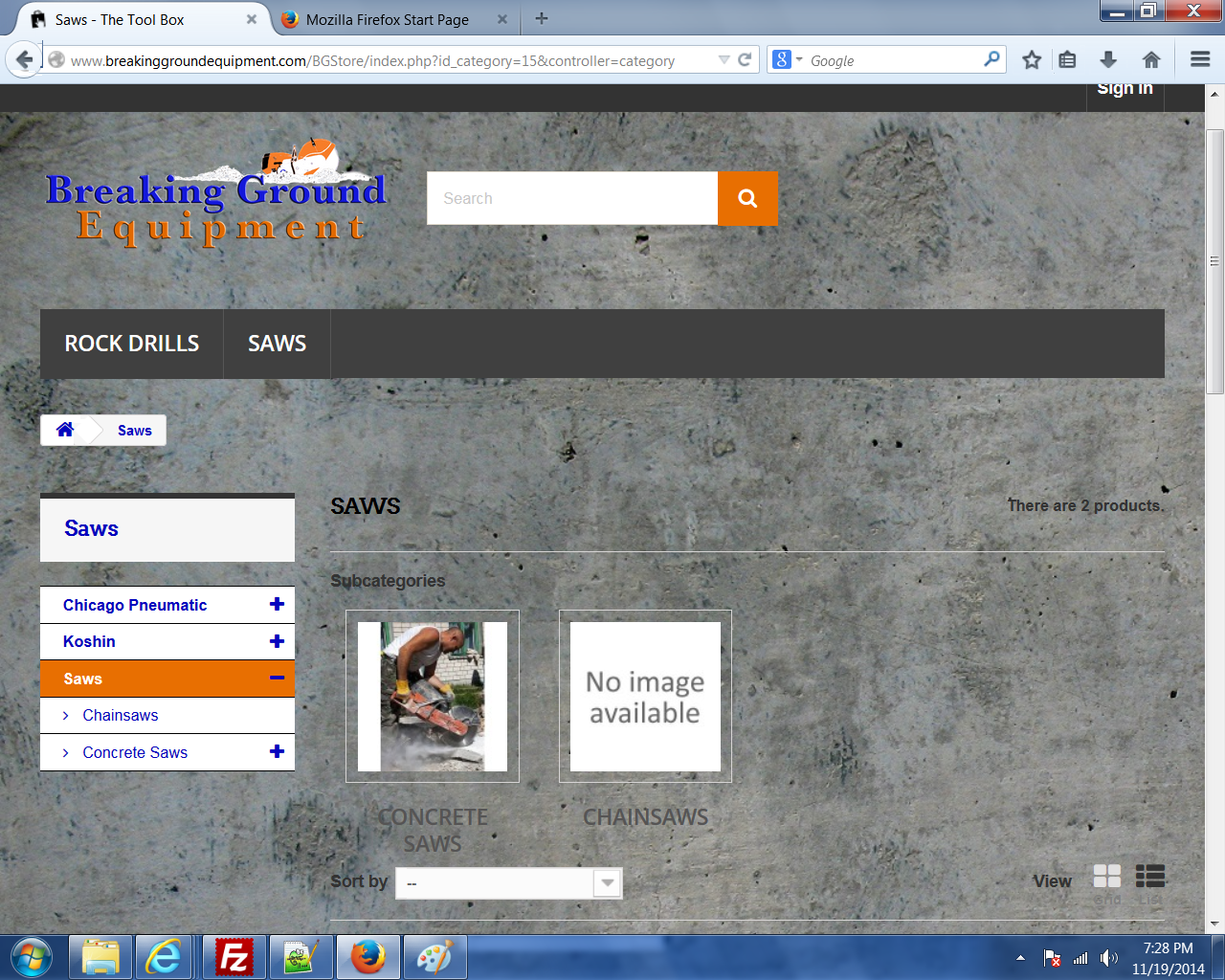Viewport: 1225px width, 980px height.
Task: Click the browser back arrow button
Action: 24,59
